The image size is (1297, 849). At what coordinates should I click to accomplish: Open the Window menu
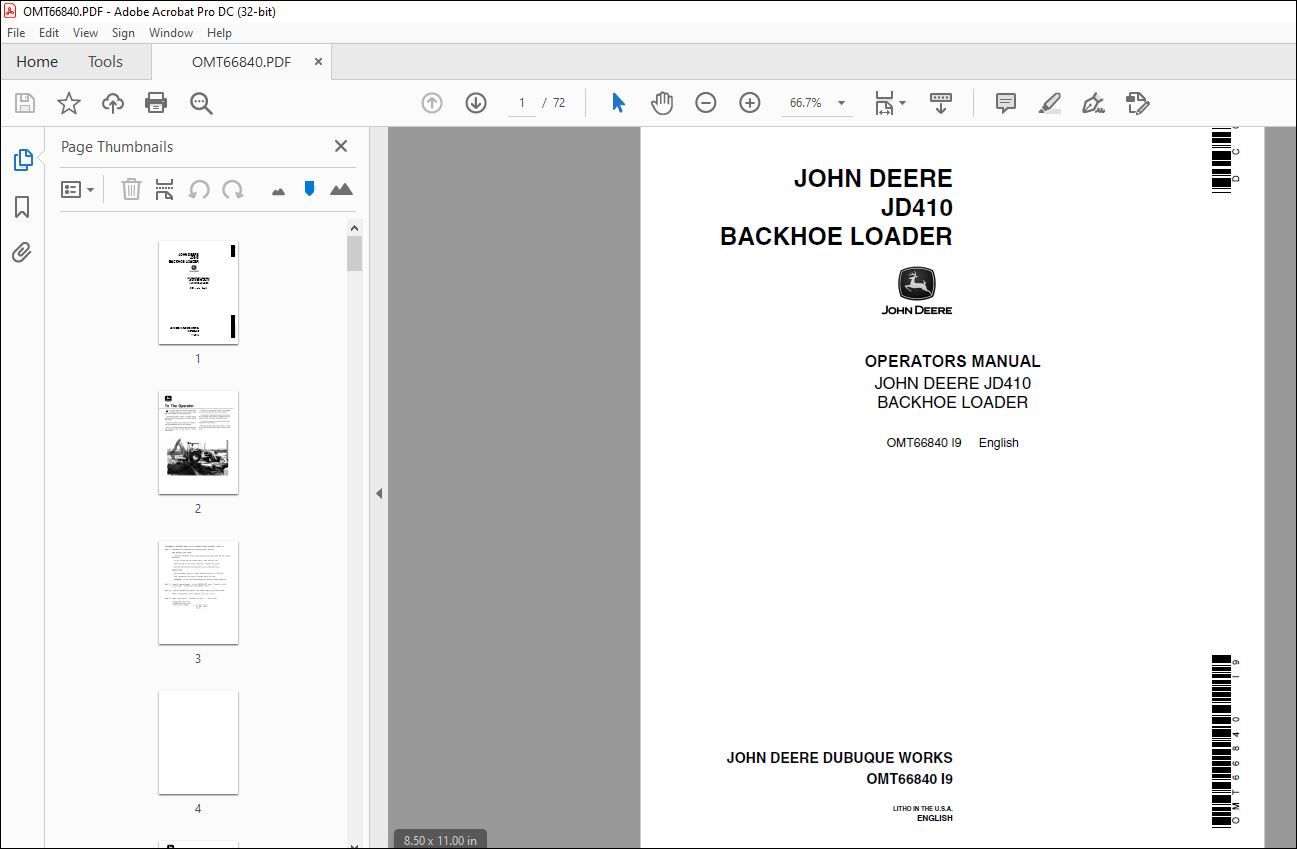pos(171,33)
